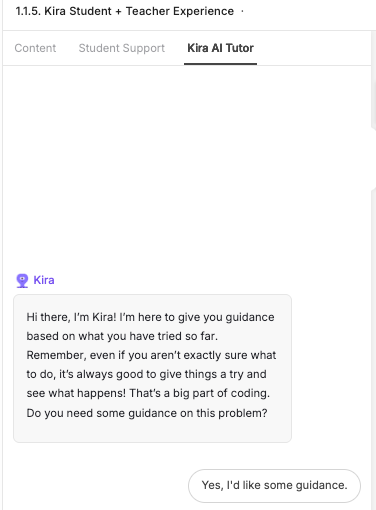
Task: Click the empty chat area above Kira's message
Action: (187, 167)
